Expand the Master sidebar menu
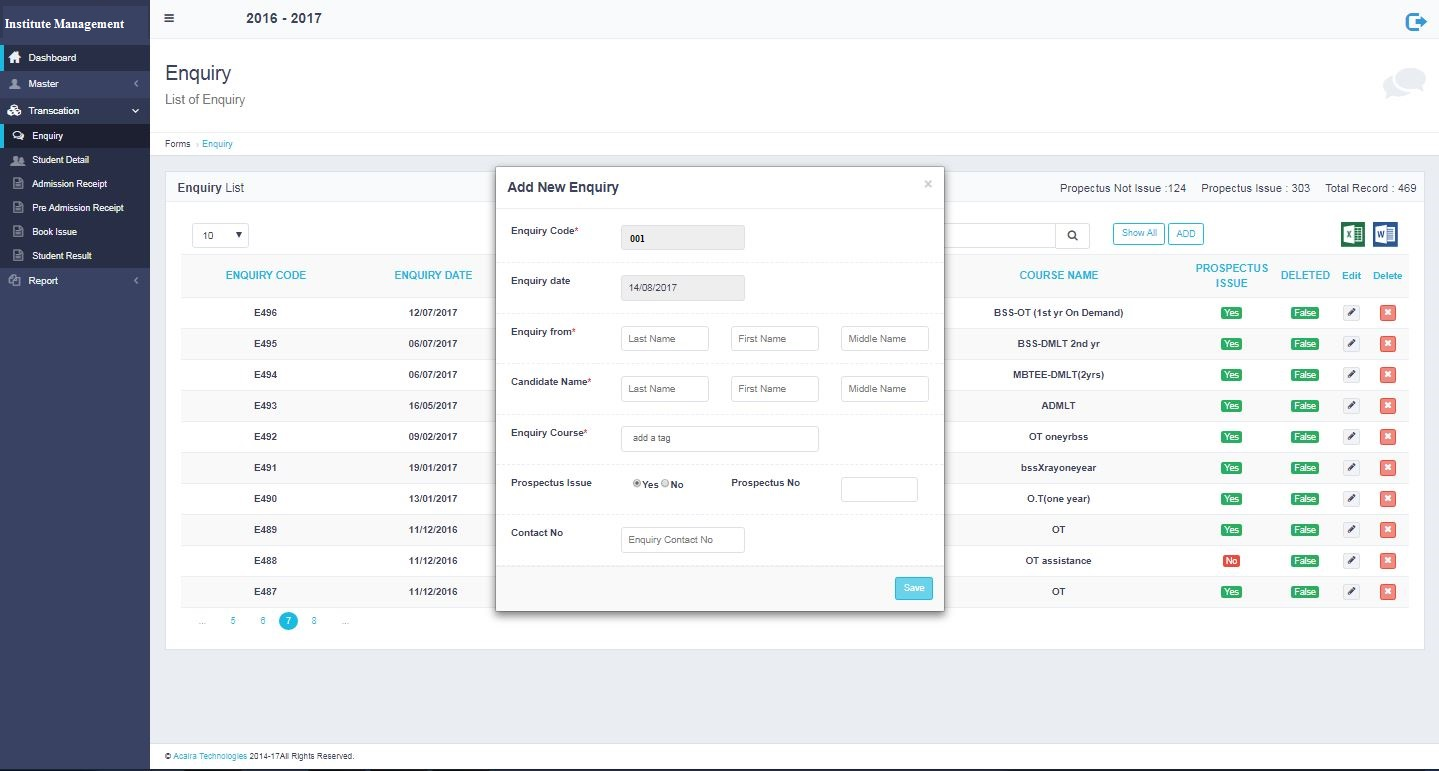This screenshot has height=771, width=1439. click(74, 84)
